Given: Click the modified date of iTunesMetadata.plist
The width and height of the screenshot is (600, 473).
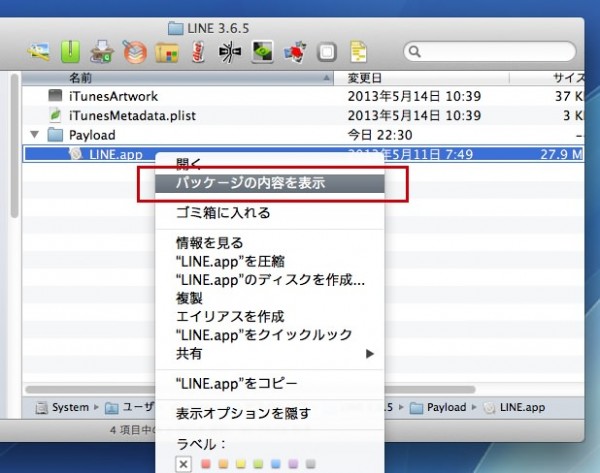Looking at the screenshot, I should click(x=414, y=116).
